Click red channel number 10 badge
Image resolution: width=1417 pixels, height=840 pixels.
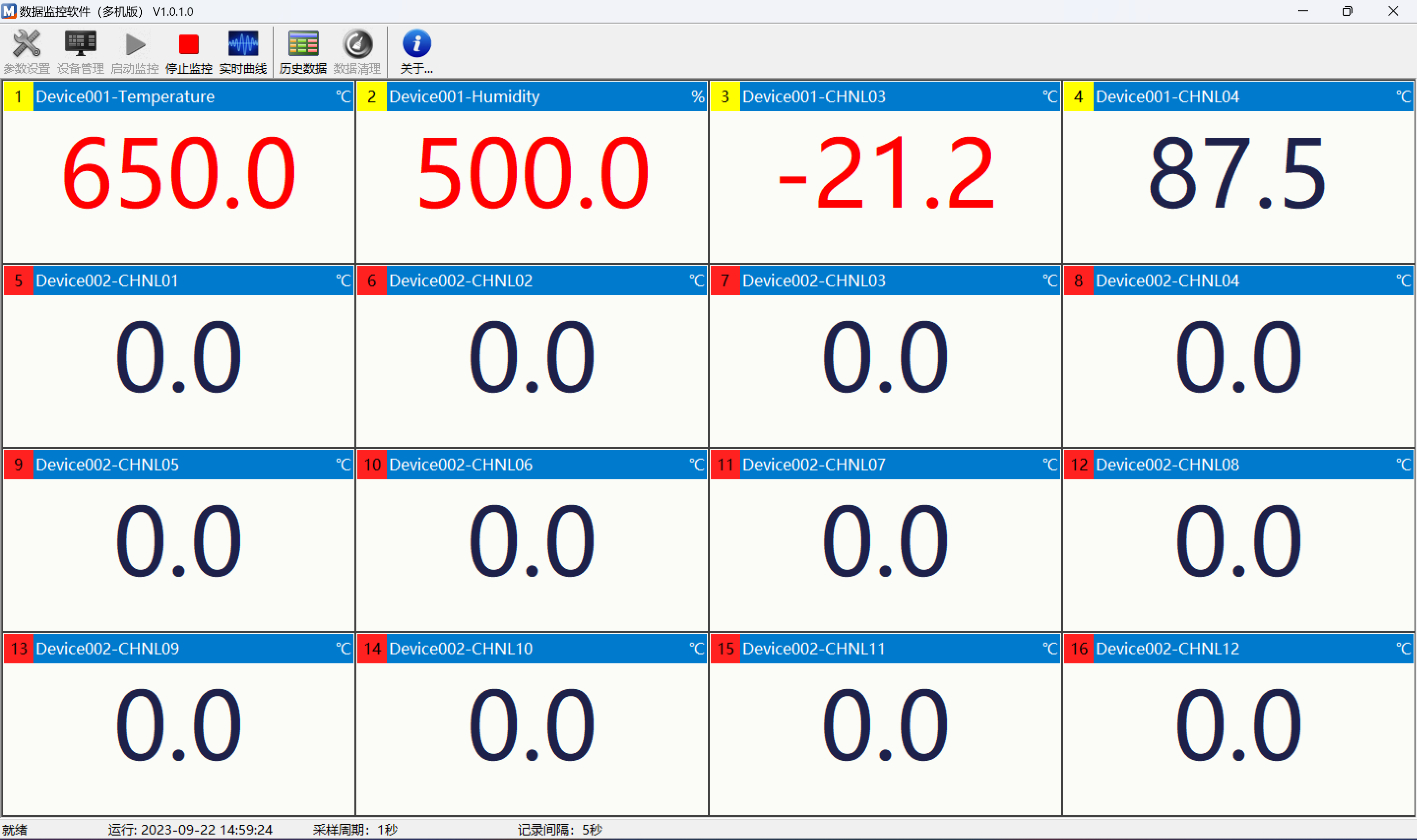click(x=372, y=464)
